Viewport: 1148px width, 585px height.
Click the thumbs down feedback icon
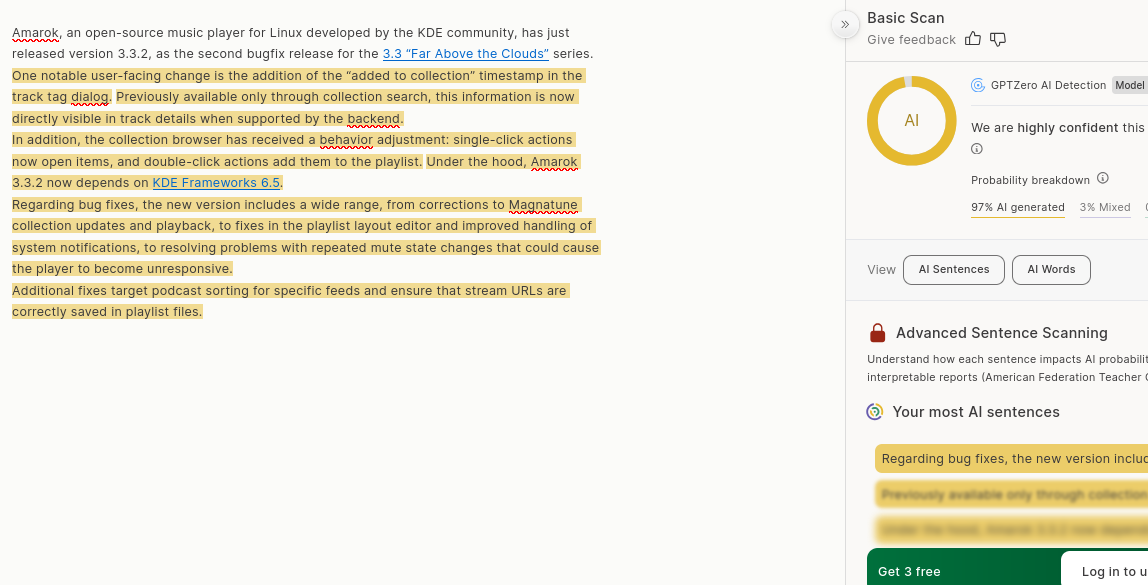click(x=997, y=39)
